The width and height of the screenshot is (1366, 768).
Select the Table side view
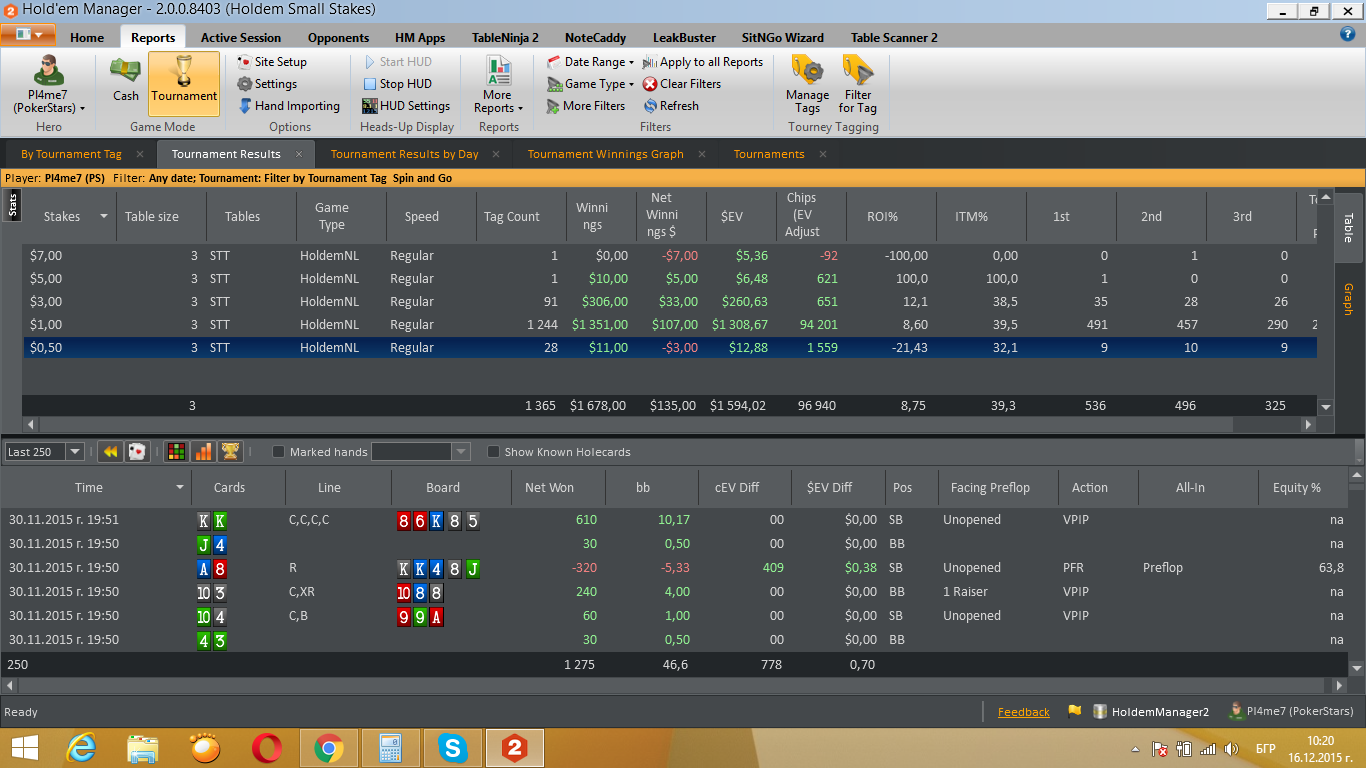pyautogui.click(x=1348, y=228)
